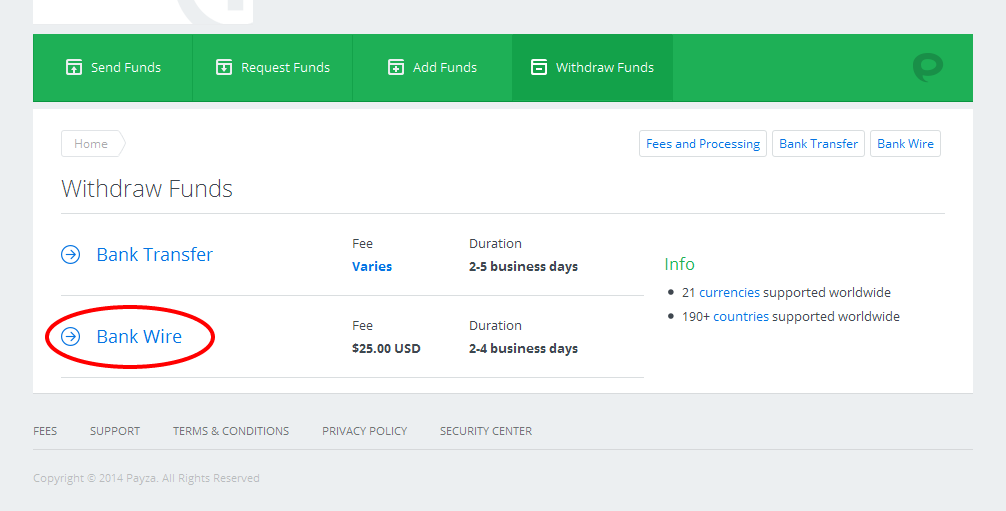1006x511 pixels.
Task: Click the copyright 2014 Payza text
Action: 146,478
